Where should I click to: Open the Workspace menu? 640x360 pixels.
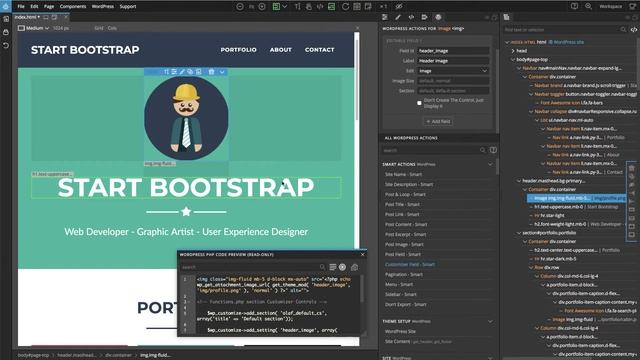tap(610, 6)
